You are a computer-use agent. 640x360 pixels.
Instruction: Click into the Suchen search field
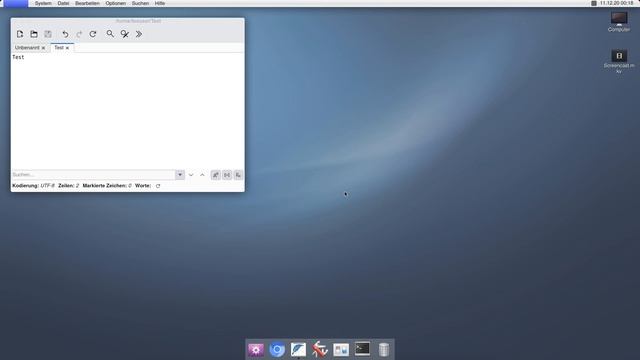pos(93,175)
